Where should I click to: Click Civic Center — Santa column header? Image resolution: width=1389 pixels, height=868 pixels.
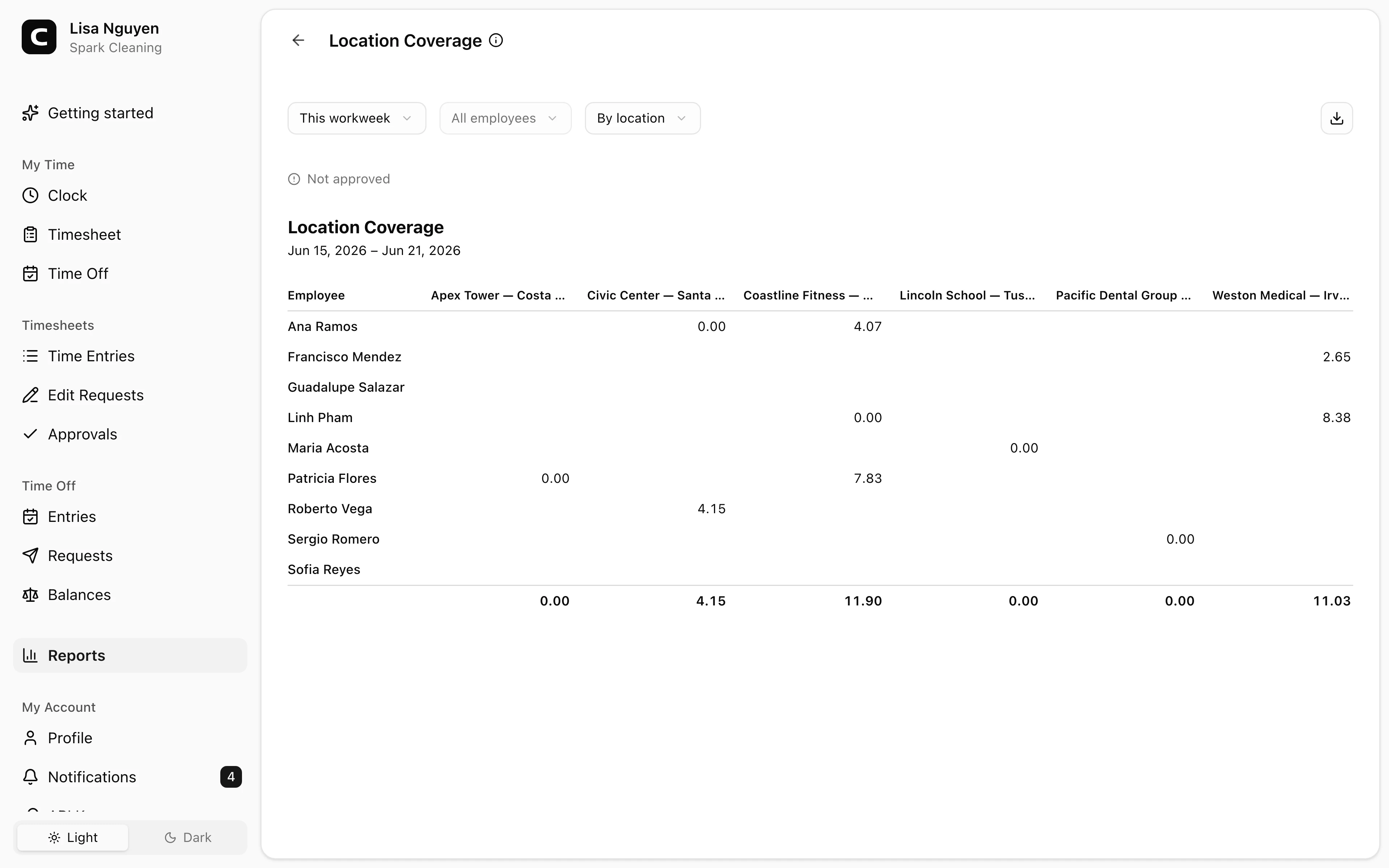pyautogui.click(x=655, y=295)
